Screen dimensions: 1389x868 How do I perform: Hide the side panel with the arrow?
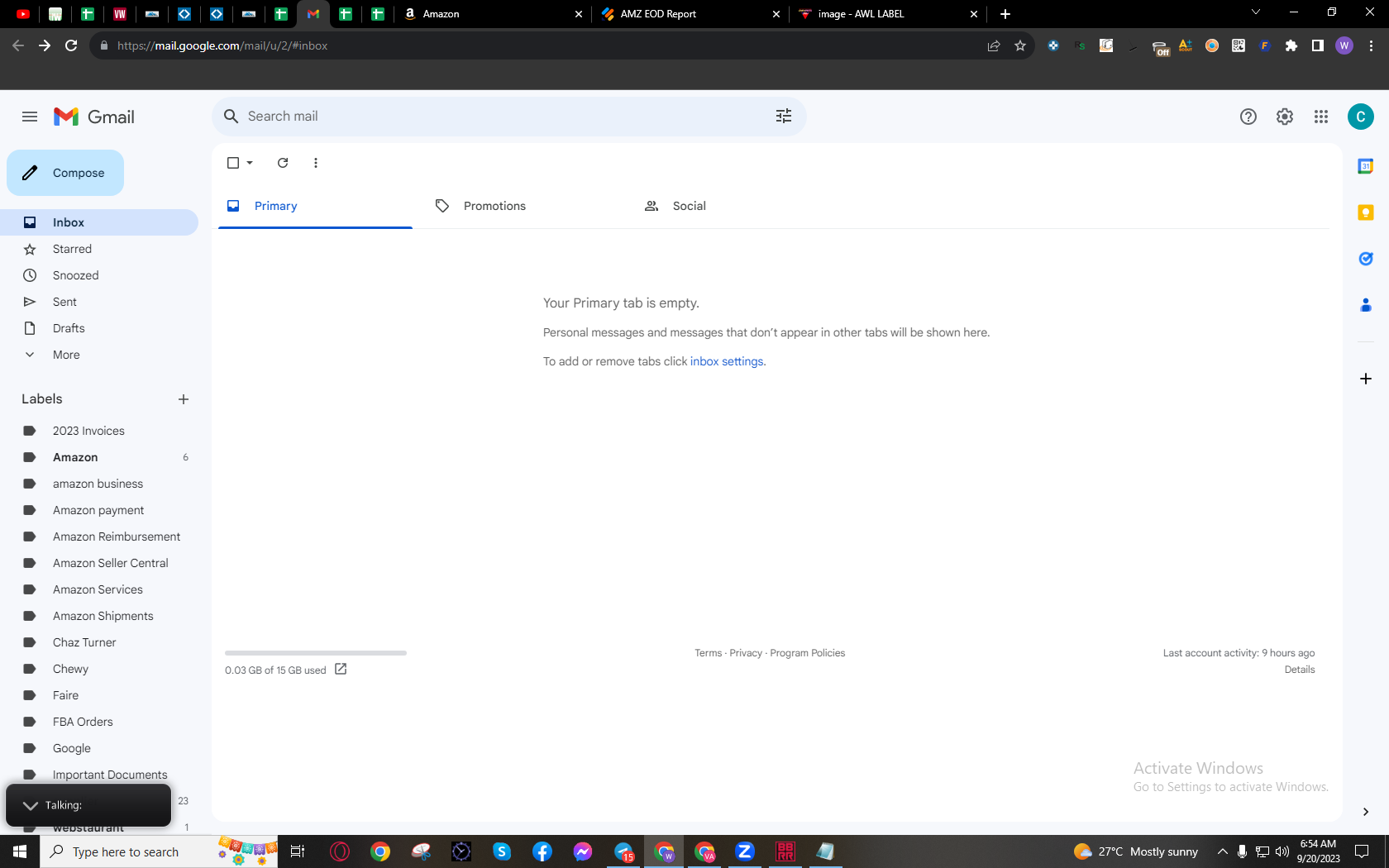[1366, 812]
